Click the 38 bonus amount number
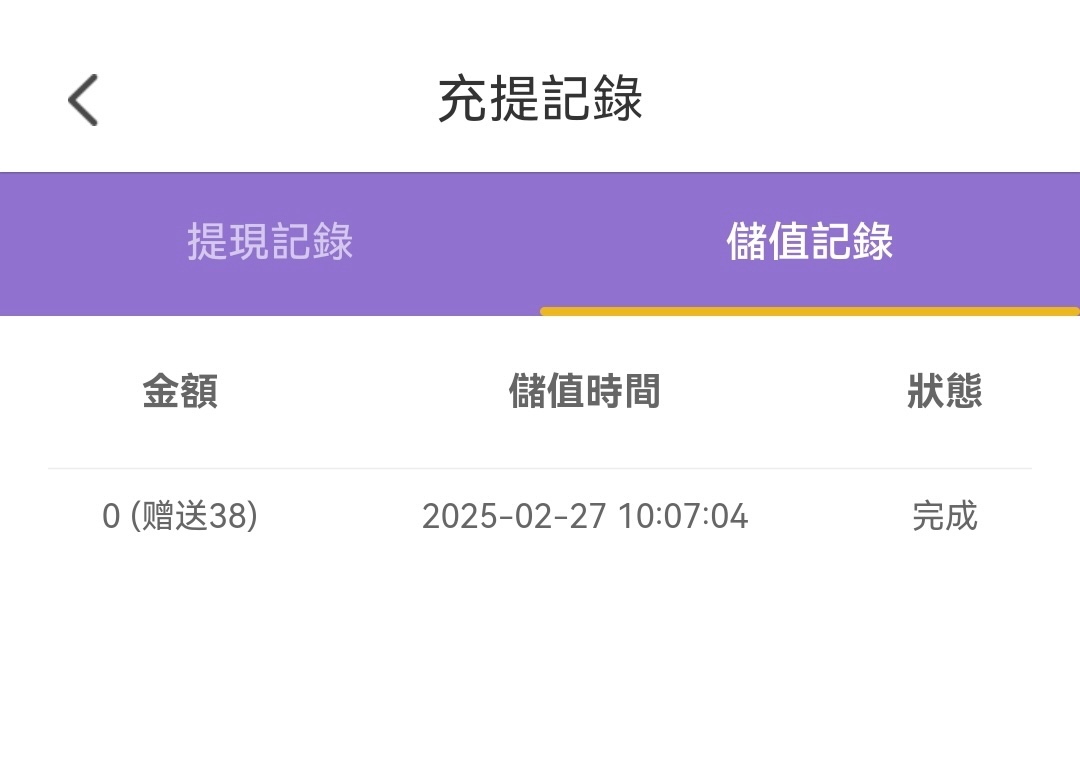The height and width of the screenshot is (776, 1080). pos(228,516)
